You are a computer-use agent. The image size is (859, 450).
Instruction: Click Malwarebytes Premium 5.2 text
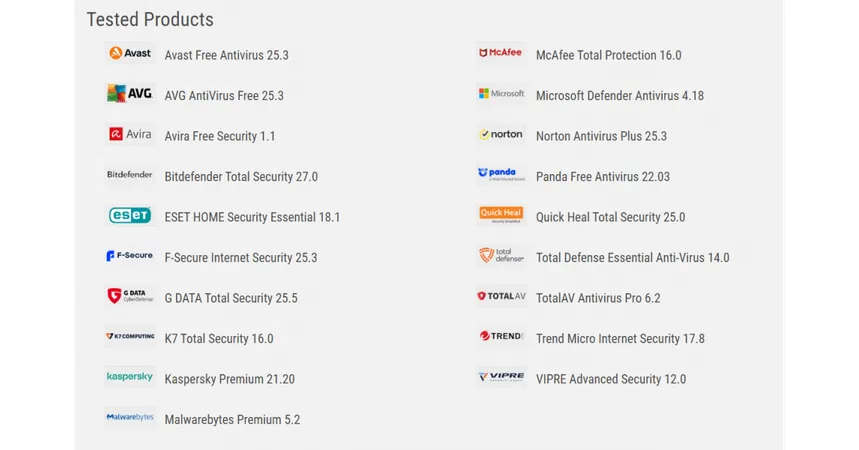click(232, 419)
